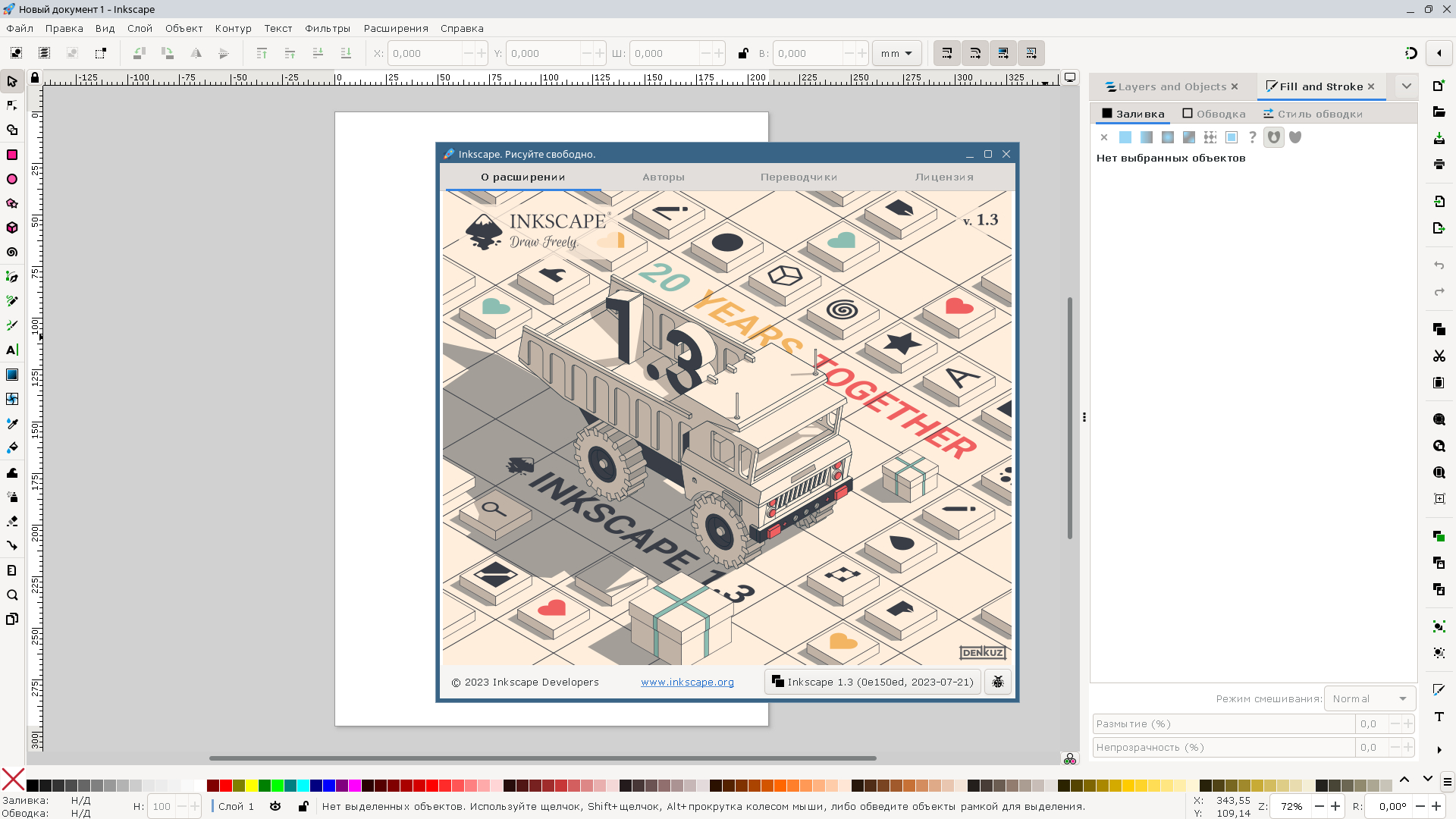
Task: Pick the yellow palette swatch
Action: point(252,786)
